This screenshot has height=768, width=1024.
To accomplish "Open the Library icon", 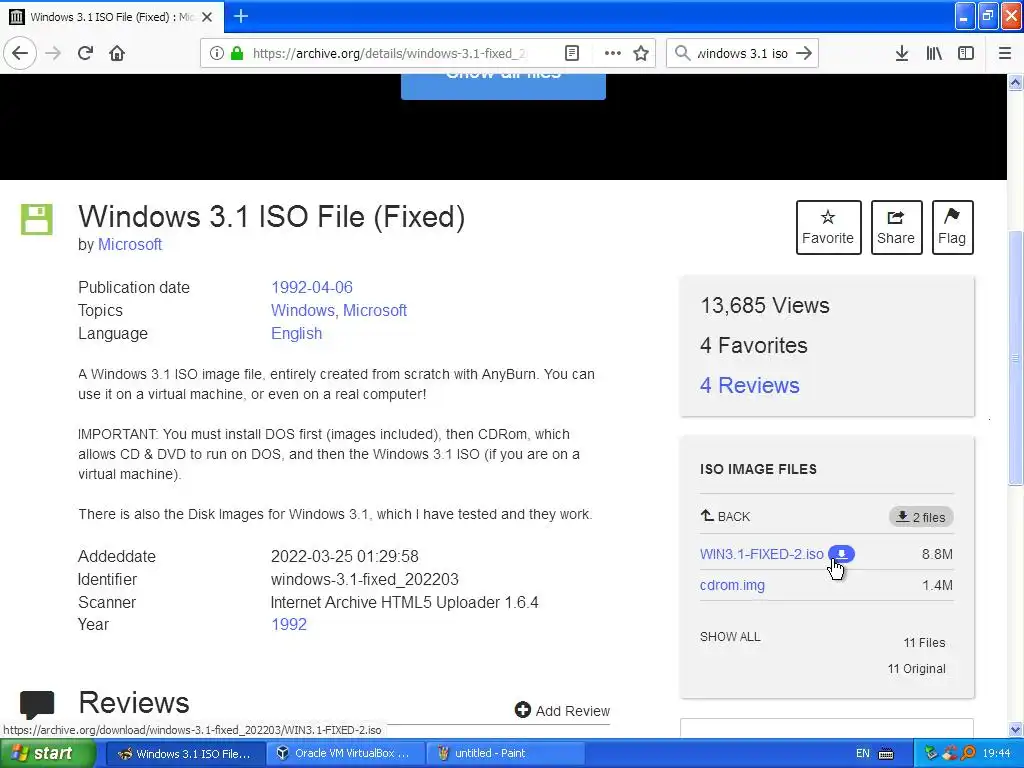I will click(x=934, y=53).
